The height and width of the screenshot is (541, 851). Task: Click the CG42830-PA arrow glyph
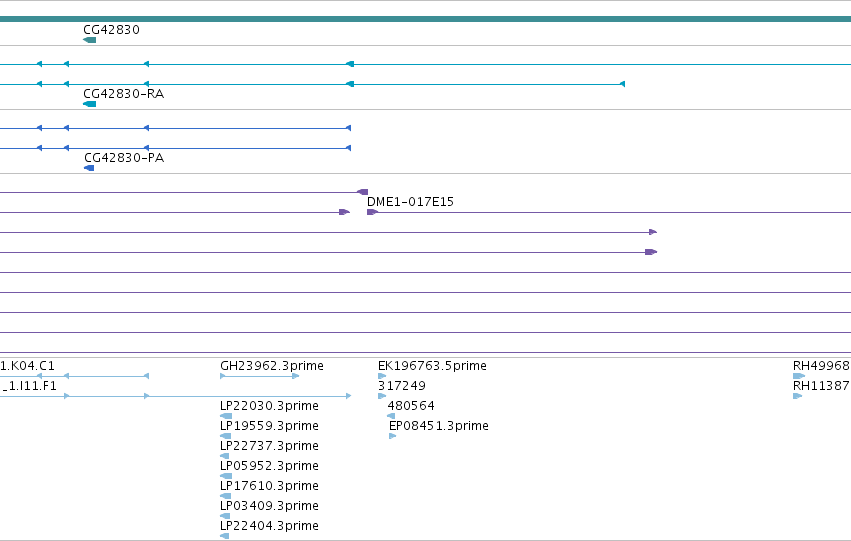click(x=89, y=168)
